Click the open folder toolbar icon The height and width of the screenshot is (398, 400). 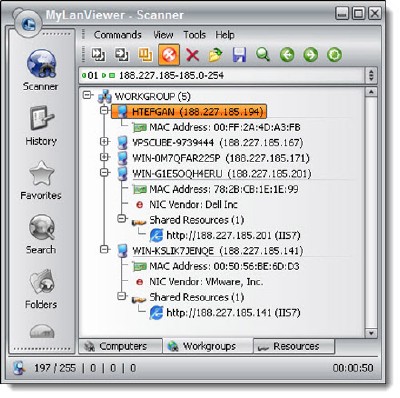point(216,55)
